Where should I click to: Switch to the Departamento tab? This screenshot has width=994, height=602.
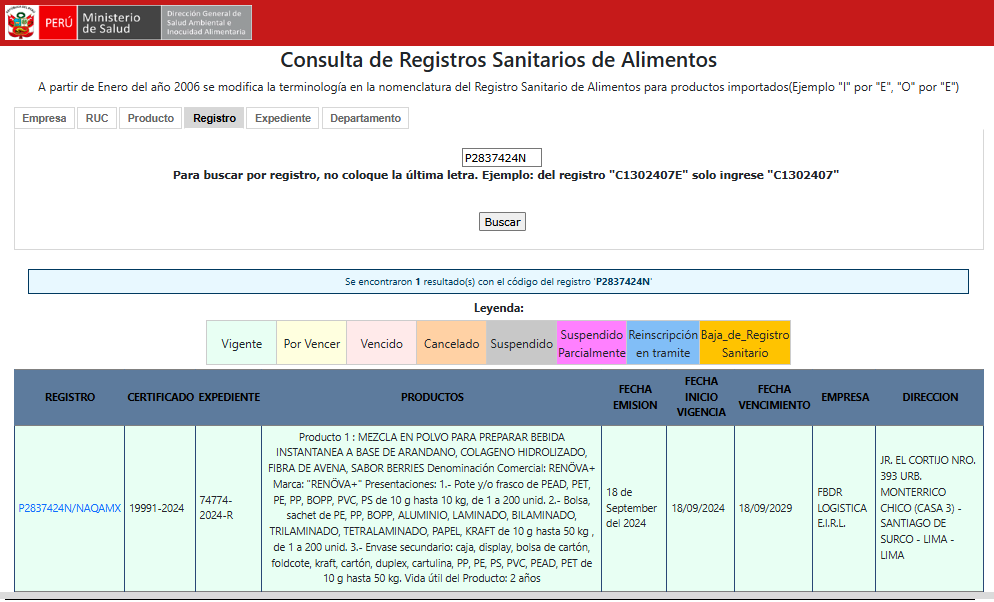(365, 118)
